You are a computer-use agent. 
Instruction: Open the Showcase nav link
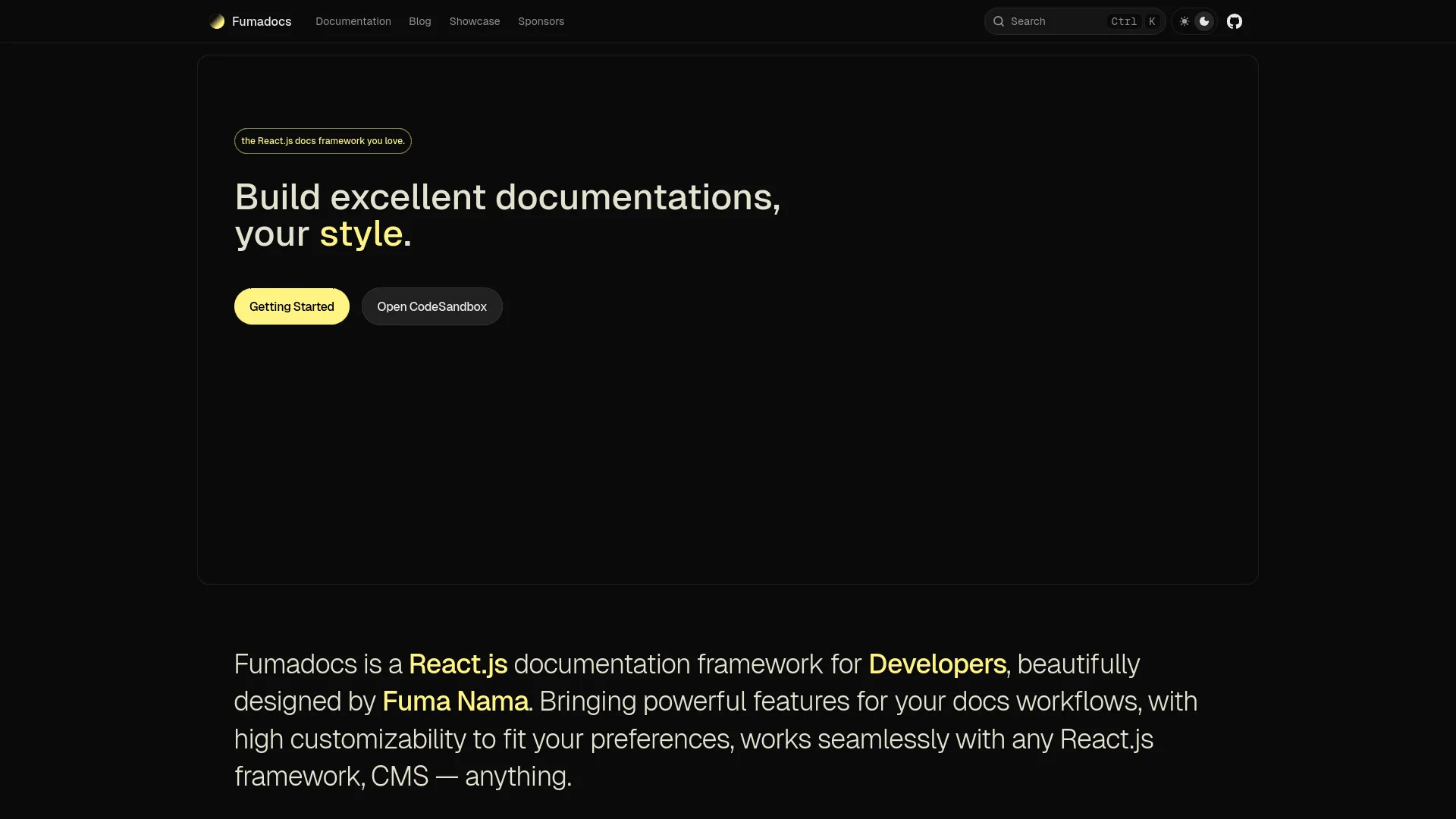tap(475, 21)
